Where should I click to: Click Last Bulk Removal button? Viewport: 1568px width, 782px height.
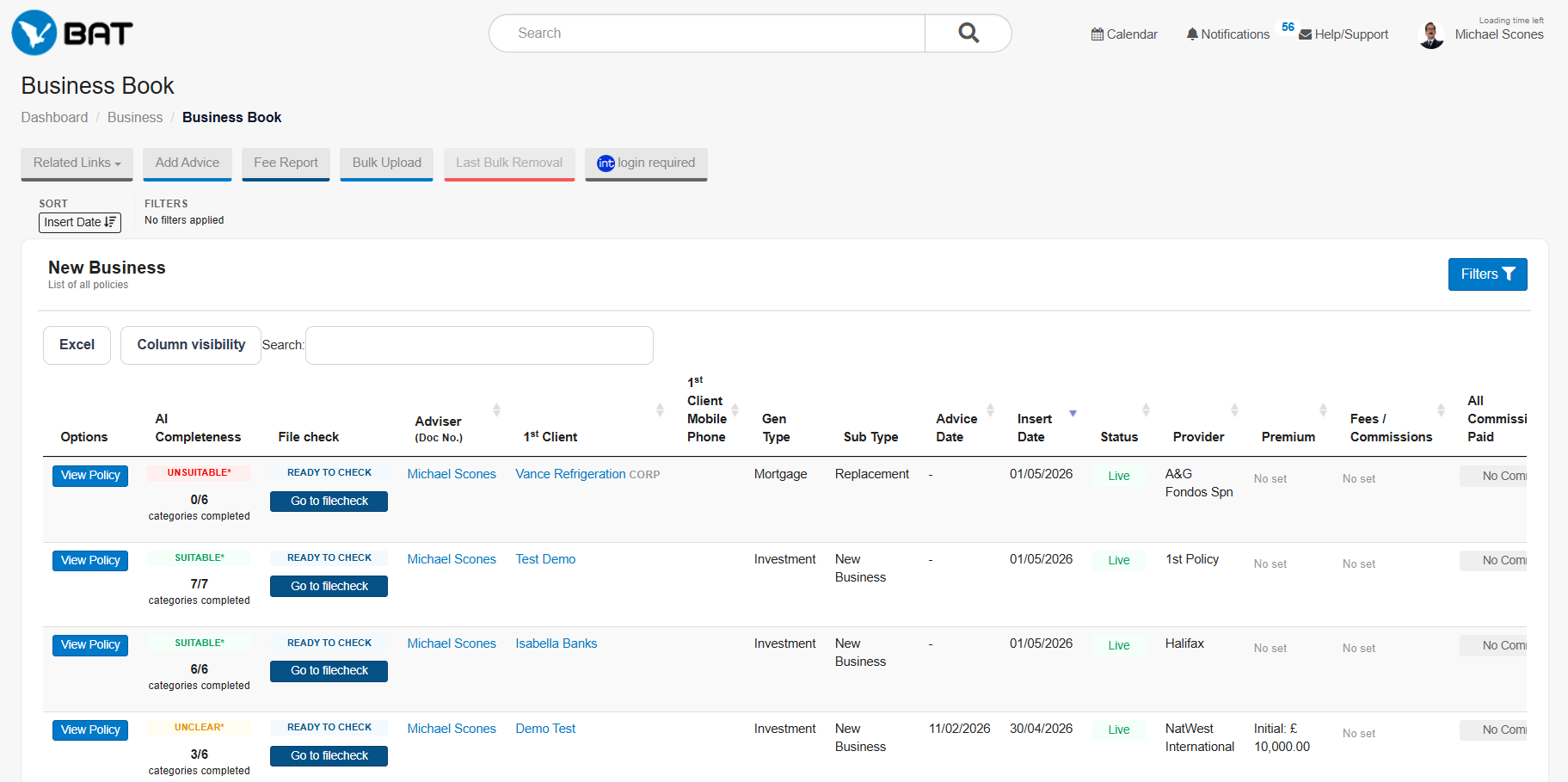[509, 163]
